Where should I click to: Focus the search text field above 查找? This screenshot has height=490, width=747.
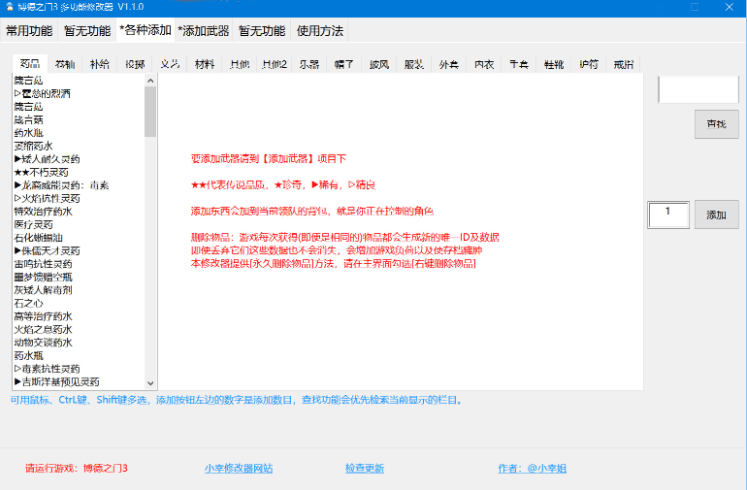[698, 89]
